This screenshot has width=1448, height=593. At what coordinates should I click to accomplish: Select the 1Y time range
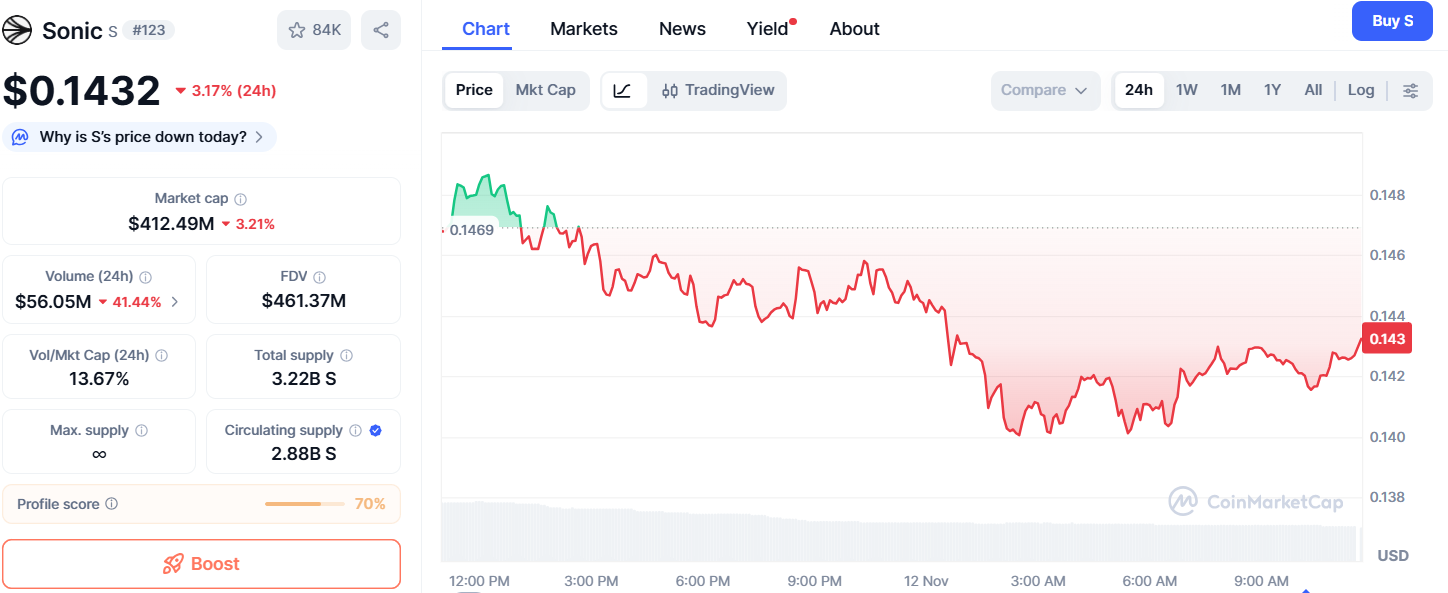1272,90
